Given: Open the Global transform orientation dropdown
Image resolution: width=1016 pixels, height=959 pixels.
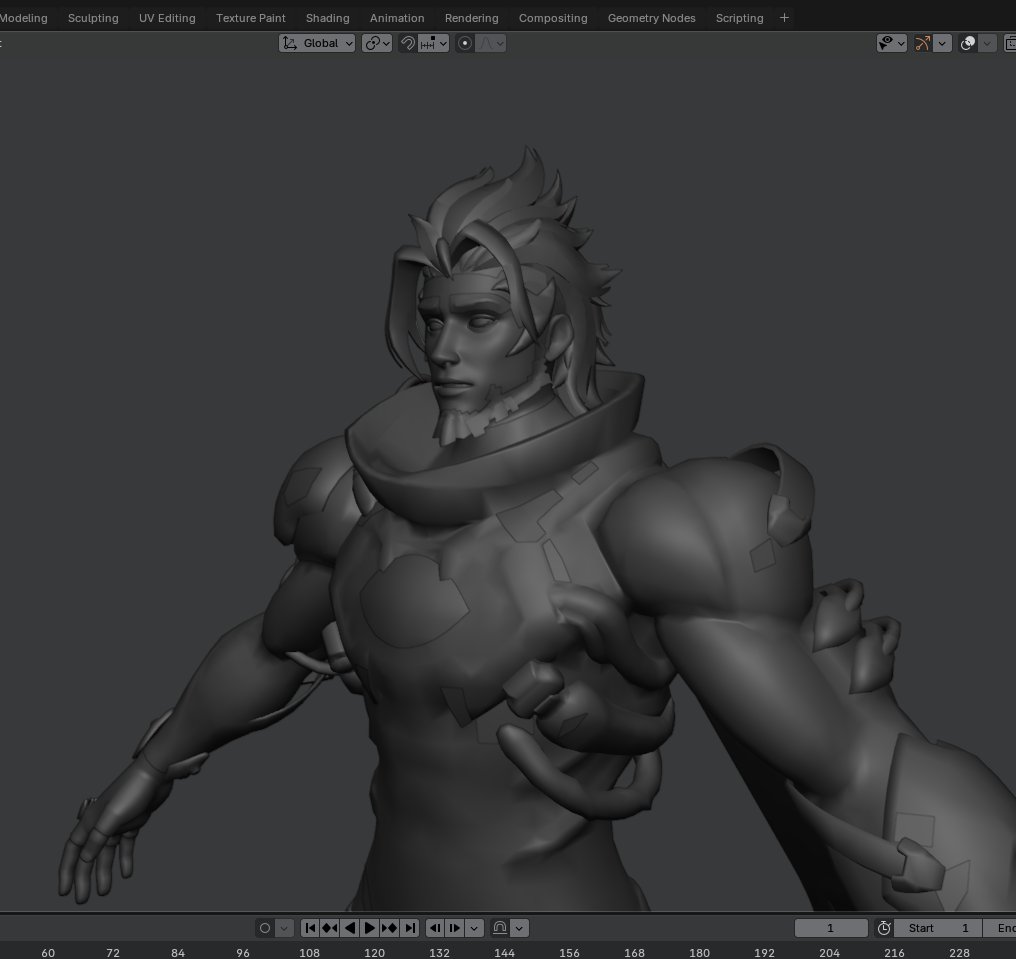Looking at the screenshot, I should coord(317,43).
